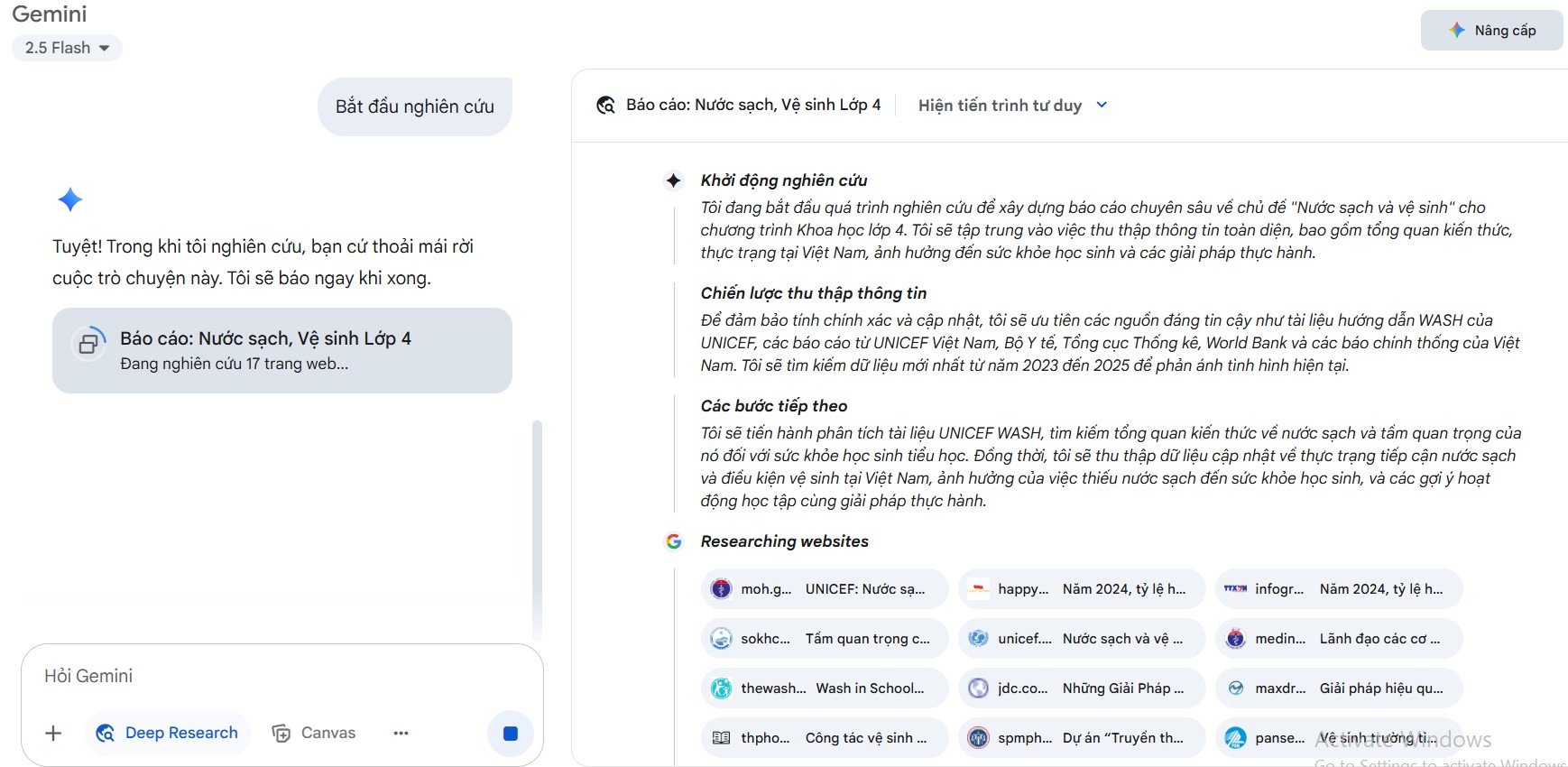Click the Gemini logo text
This screenshot has height=767, width=1568.
pos(50,14)
